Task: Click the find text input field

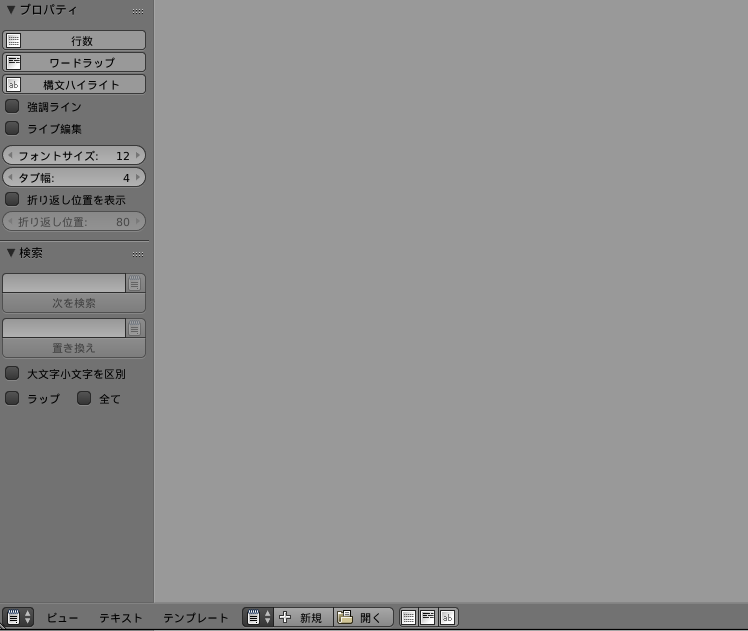Action: coord(64,283)
